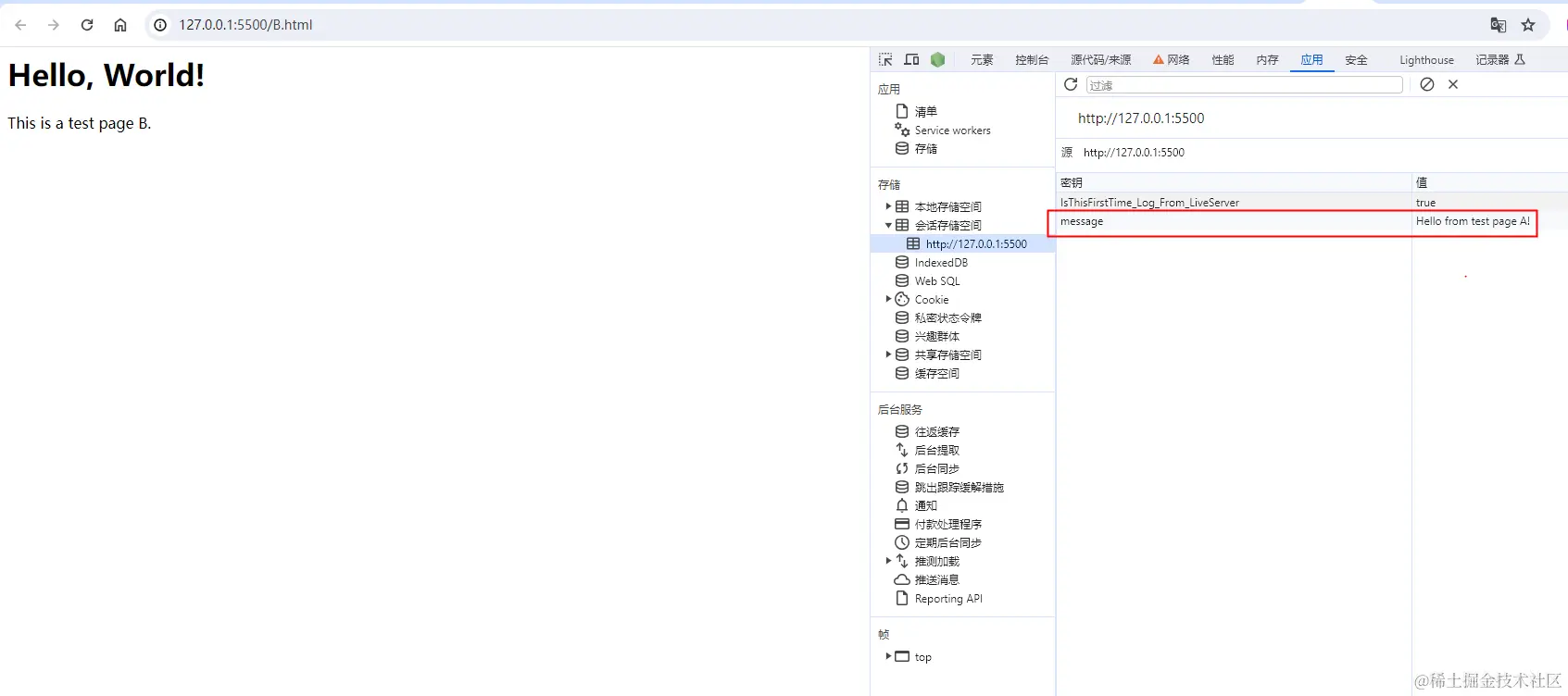Collapse the 会话存储空间 tree arrow
Screen dimensions: 1568x696
click(x=888, y=225)
